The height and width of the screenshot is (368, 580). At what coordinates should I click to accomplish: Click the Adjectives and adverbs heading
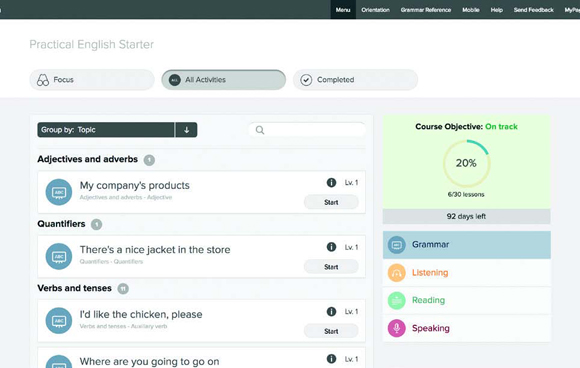[x=88, y=159]
